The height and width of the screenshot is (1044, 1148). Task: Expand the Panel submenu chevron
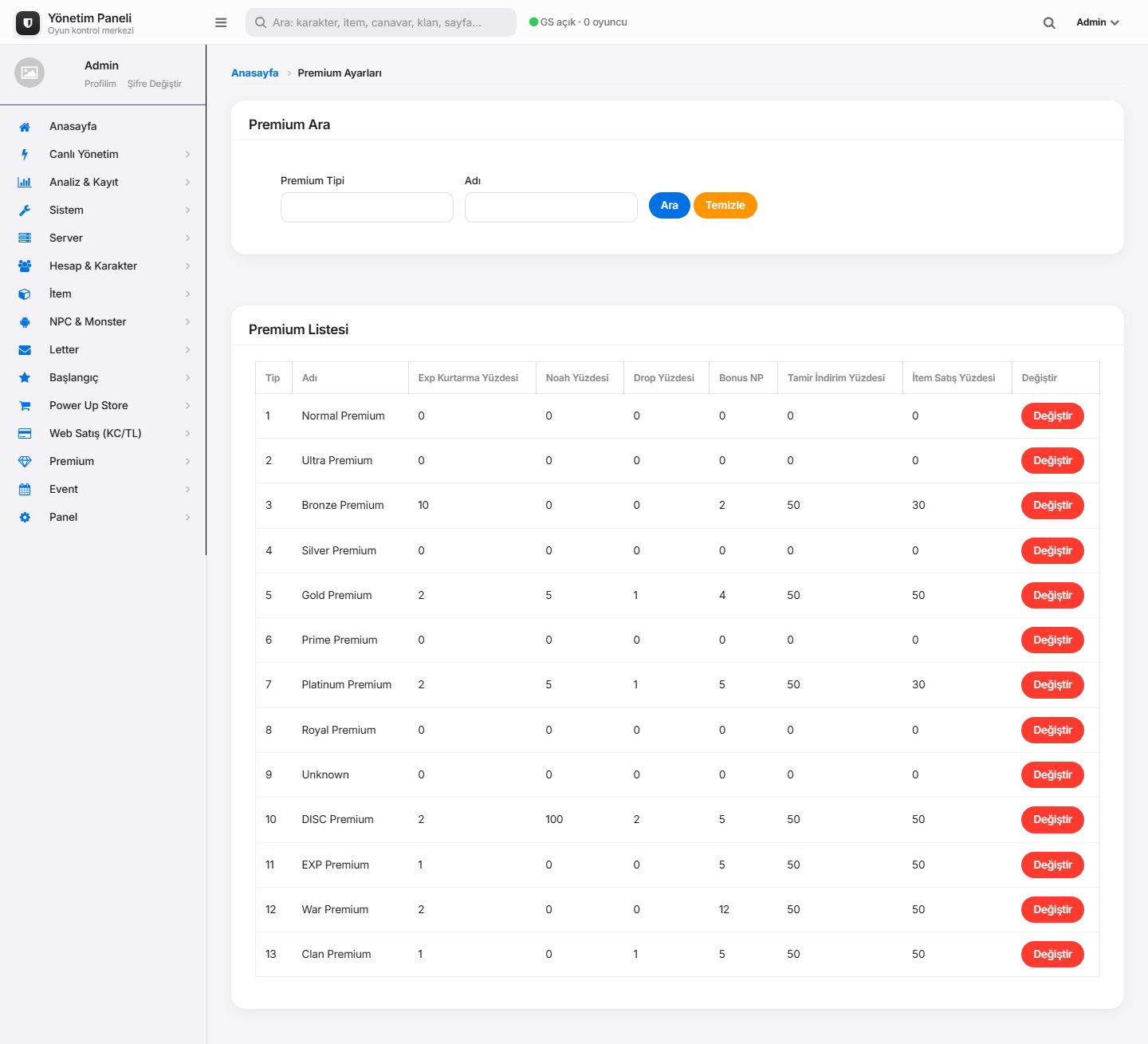pos(188,518)
